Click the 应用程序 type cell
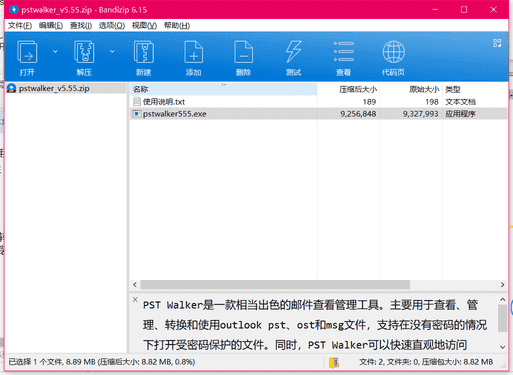This screenshot has width=513, height=375. point(460,114)
